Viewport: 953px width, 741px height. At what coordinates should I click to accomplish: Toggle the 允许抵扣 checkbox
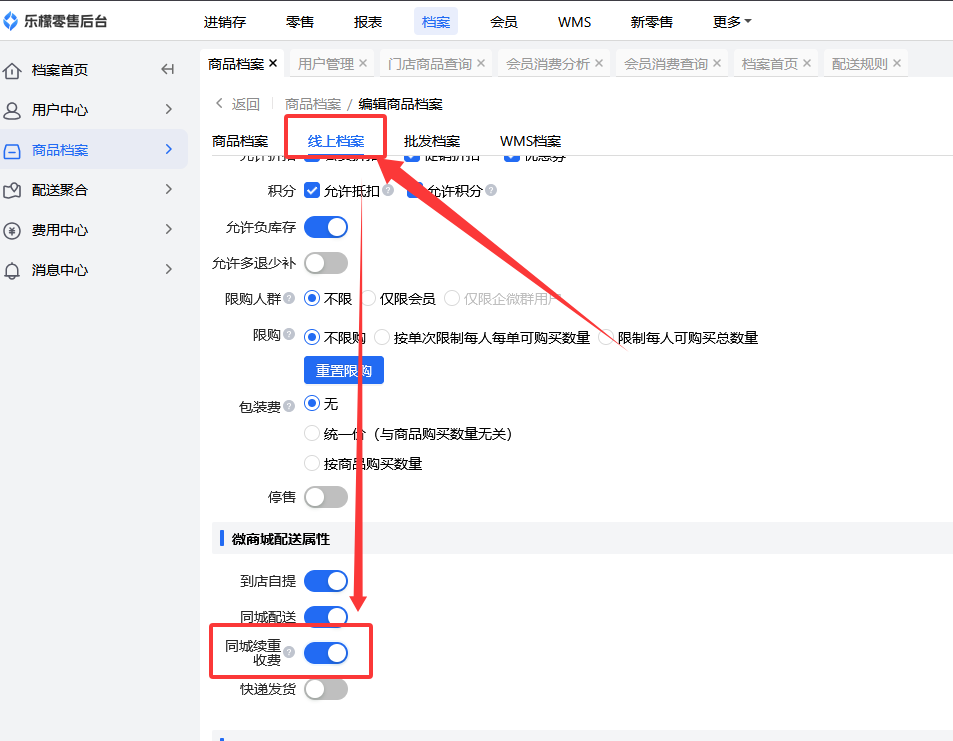[312, 190]
